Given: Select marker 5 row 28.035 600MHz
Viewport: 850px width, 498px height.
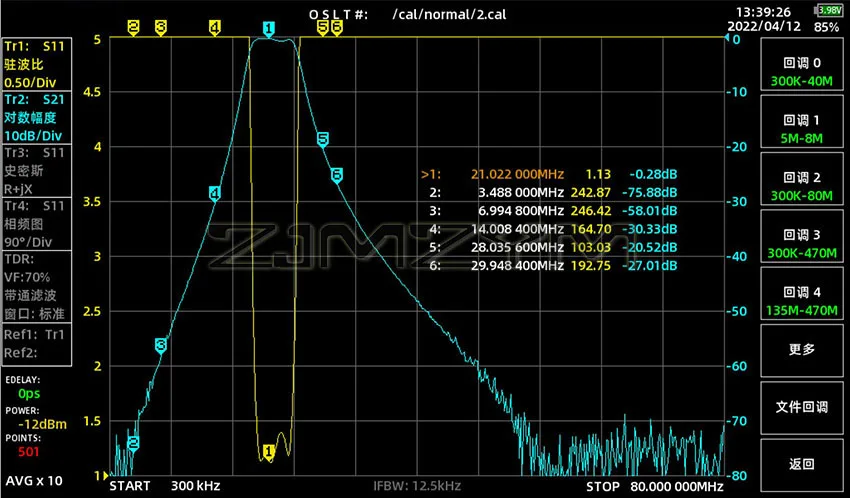Looking at the screenshot, I should coord(553,248).
